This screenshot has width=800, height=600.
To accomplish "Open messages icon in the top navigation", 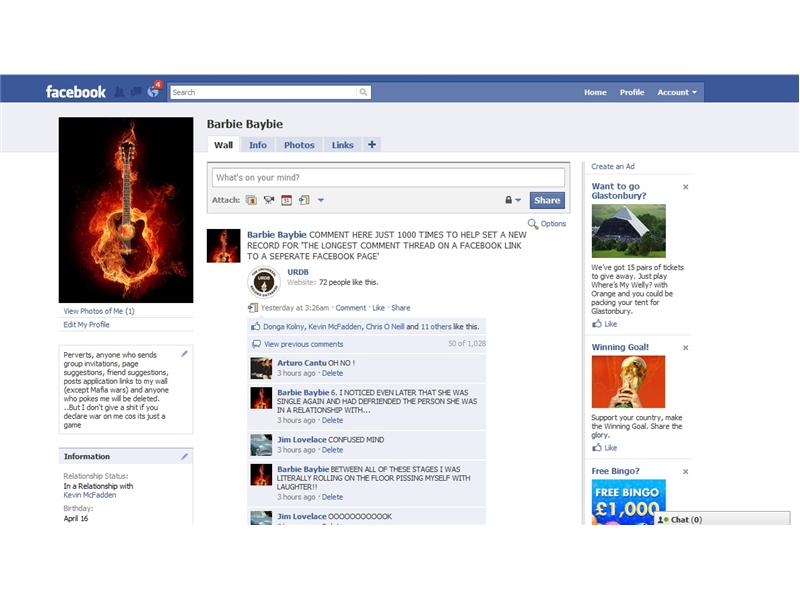I will [137, 91].
